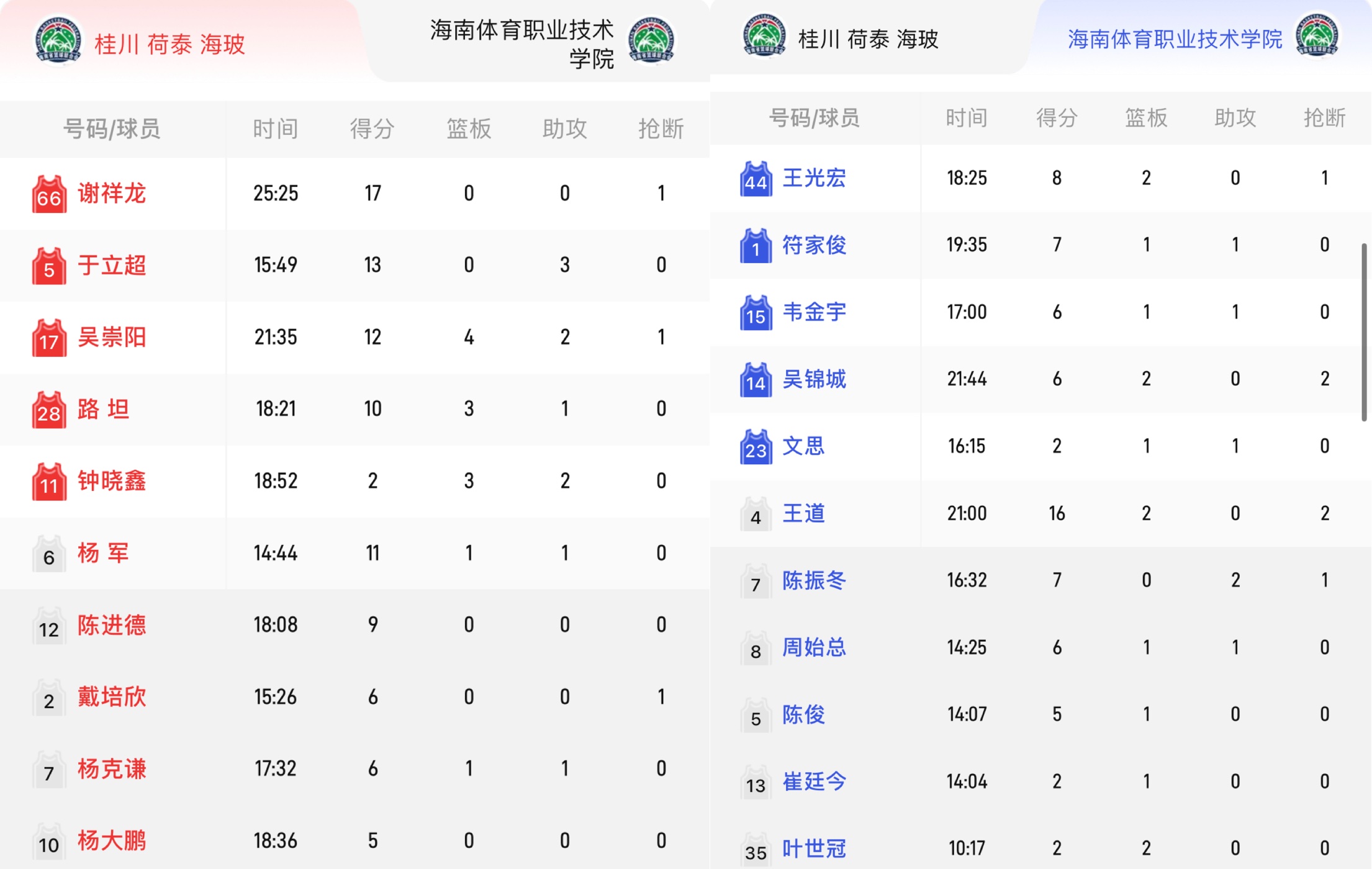The width and height of the screenshot is (1372, 869).
Task: Open player 陈振冬 profile link
Action: (x=814, y=581)
